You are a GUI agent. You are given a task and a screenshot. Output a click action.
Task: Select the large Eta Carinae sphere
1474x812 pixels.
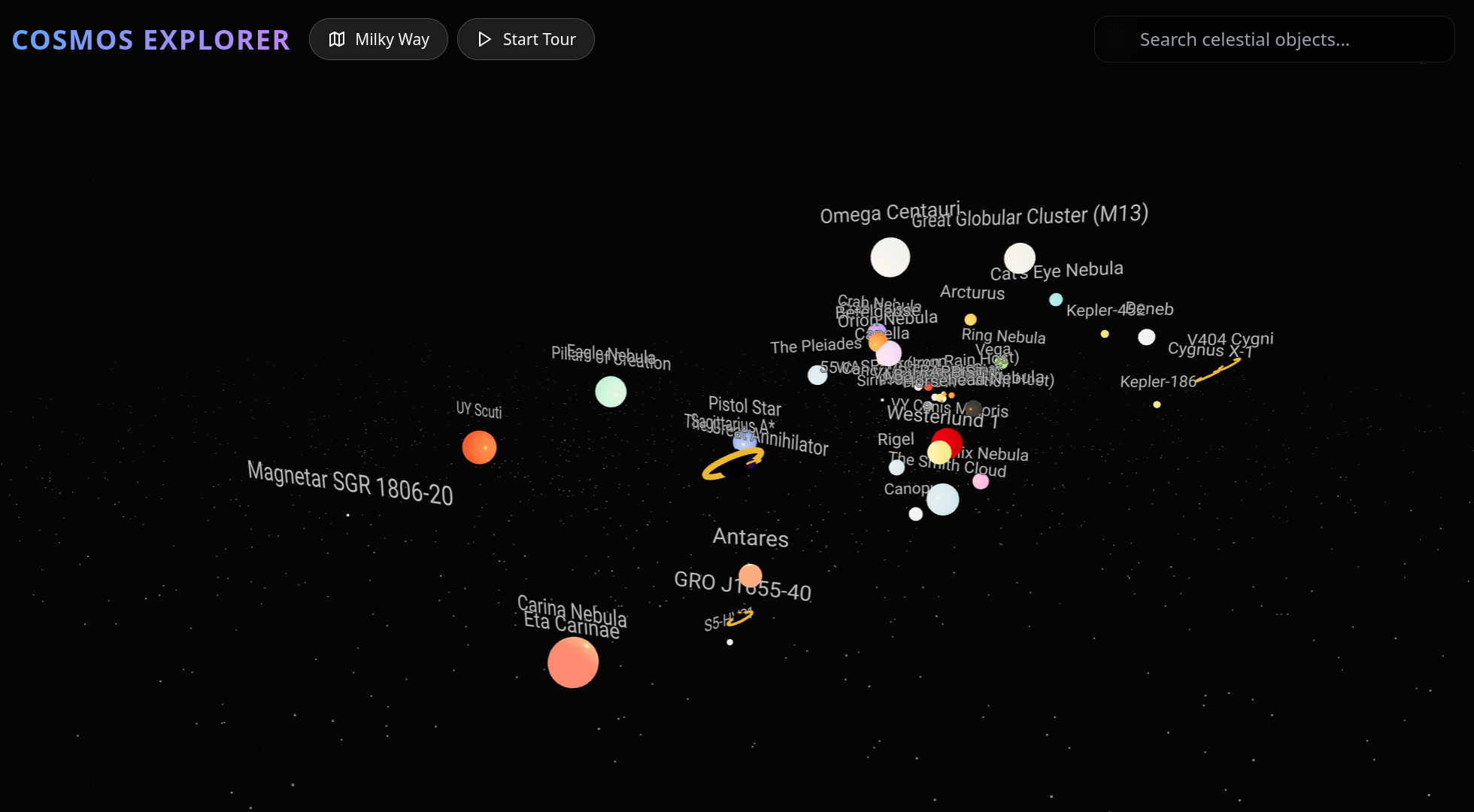click(x=573, y=662)
